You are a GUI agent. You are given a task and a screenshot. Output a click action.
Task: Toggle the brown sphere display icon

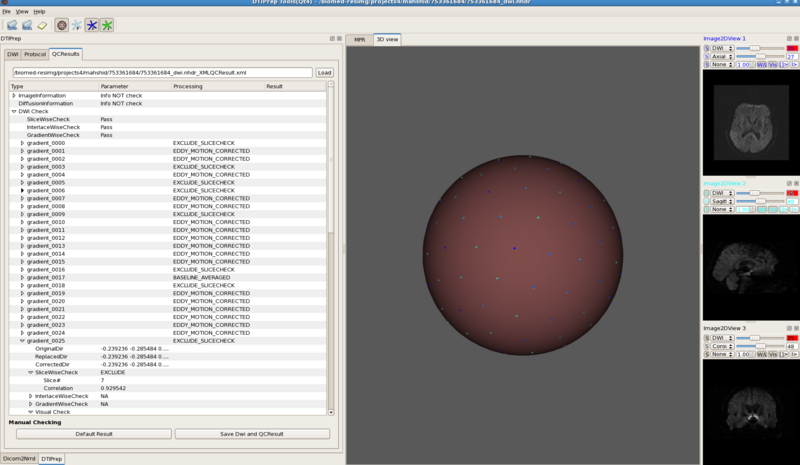click(x=62, y=24)
